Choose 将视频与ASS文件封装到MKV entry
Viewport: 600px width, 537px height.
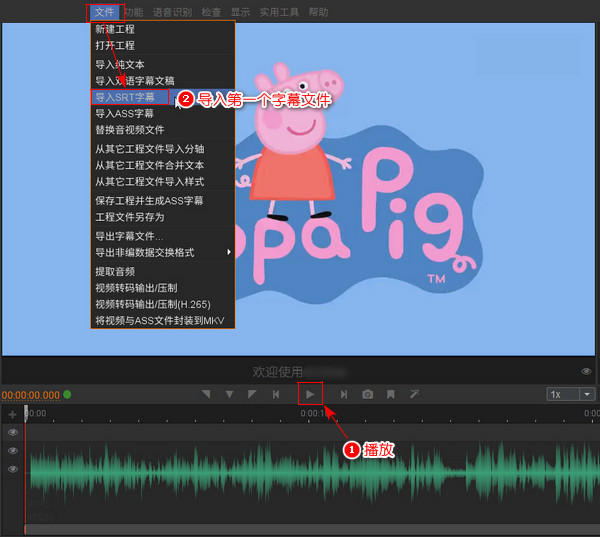[x=163, y=320]
